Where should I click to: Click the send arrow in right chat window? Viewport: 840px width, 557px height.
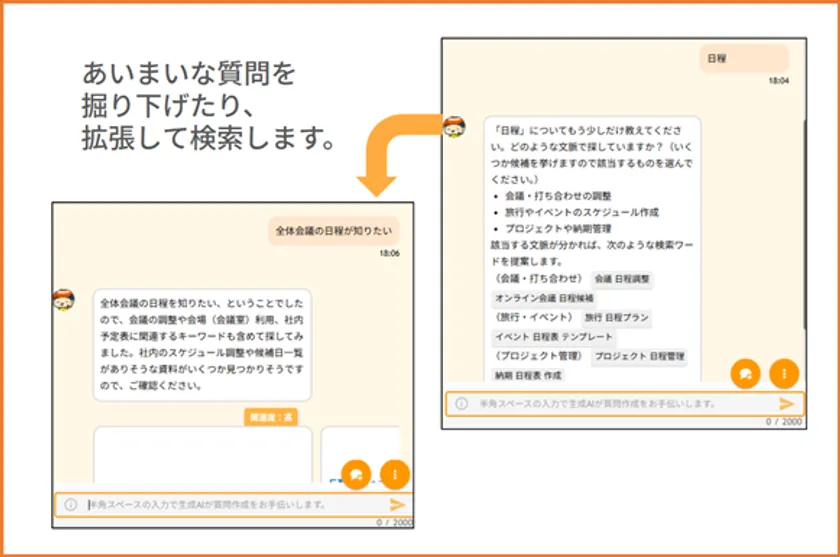pos(786,403)
